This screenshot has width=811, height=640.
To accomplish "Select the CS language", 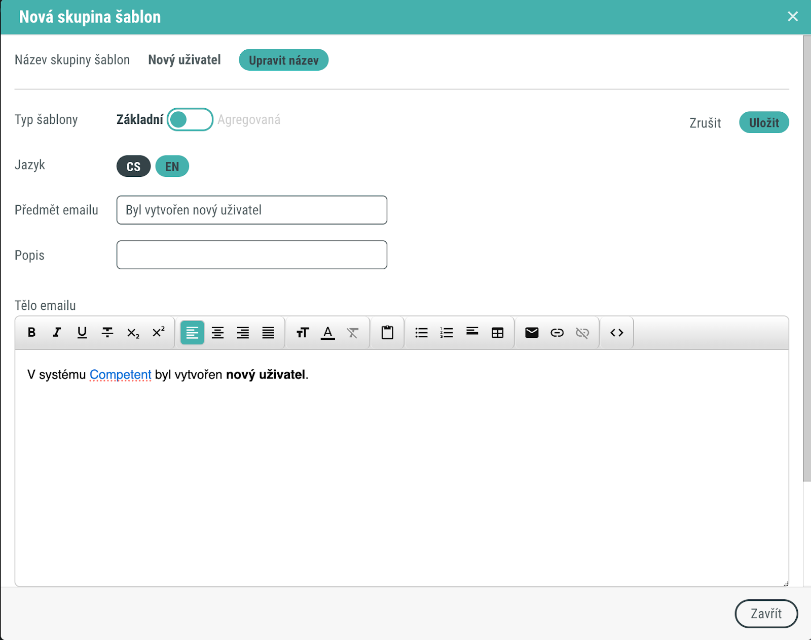I will pos(133,167).
